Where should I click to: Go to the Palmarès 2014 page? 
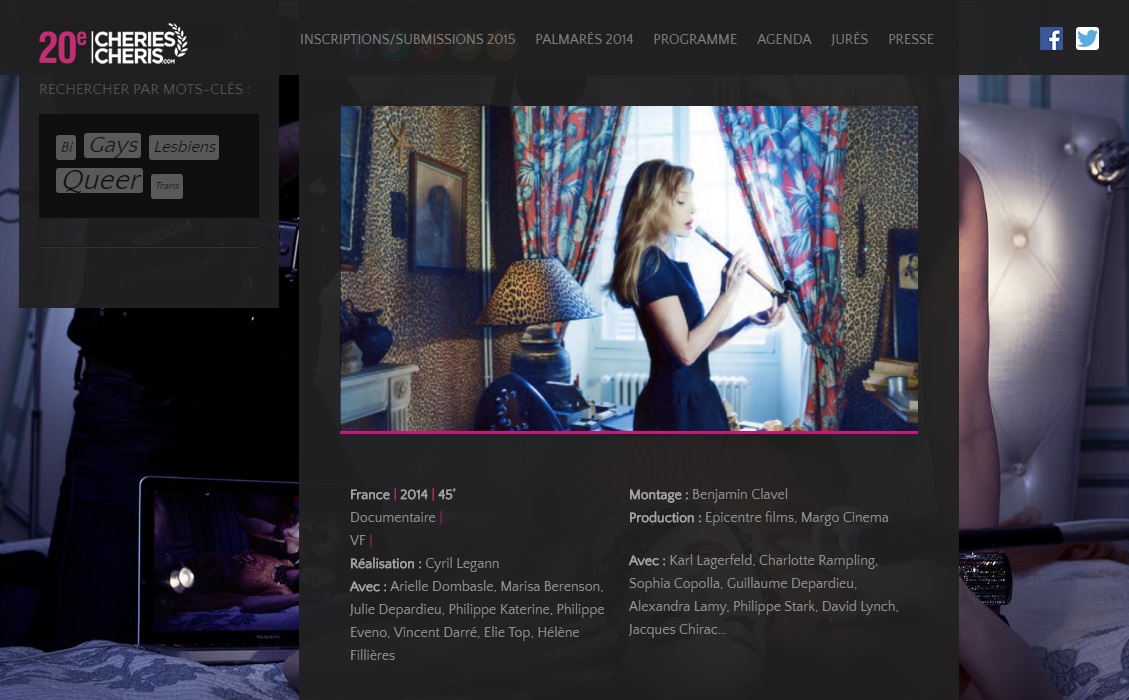[584, 40]
